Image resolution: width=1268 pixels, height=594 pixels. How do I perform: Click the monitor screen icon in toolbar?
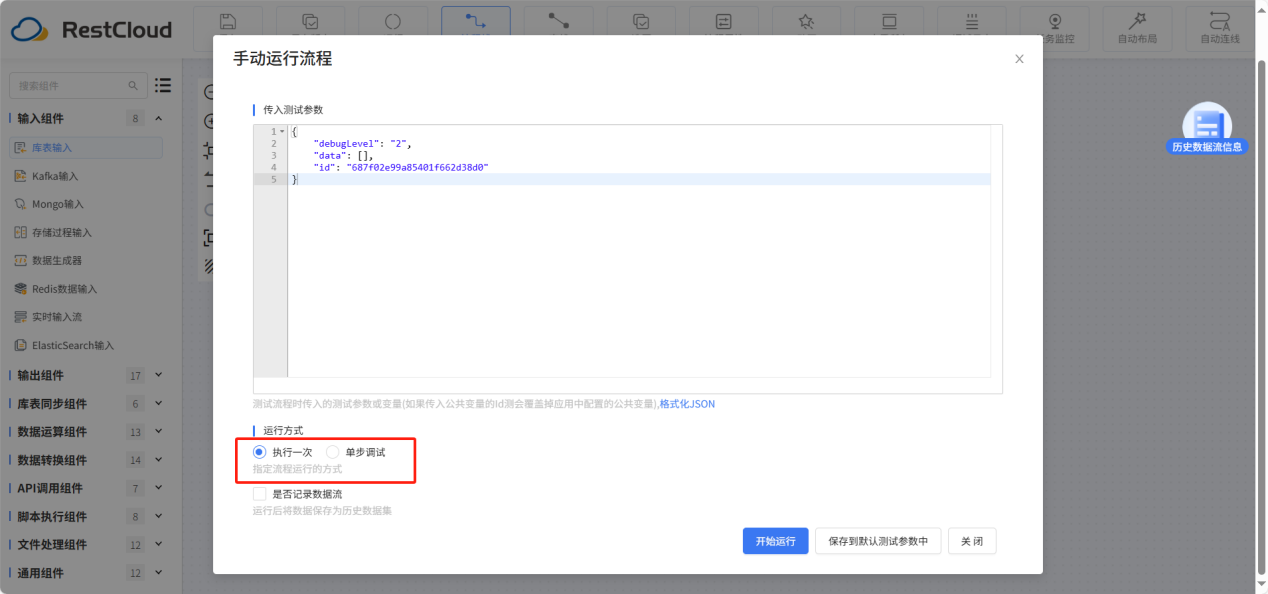889,22
